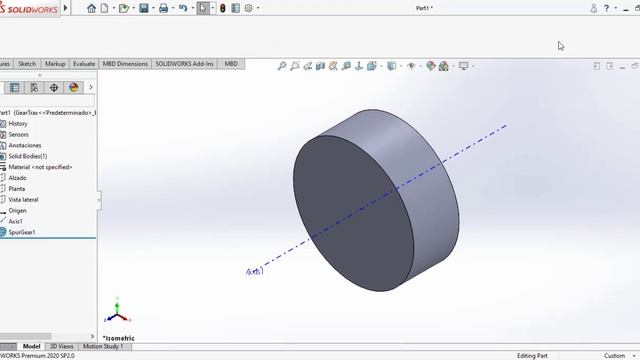This screenshot has height=360, width=640.
Task: Expand the Save dropdown arrow
Action: tap(153, 8)
